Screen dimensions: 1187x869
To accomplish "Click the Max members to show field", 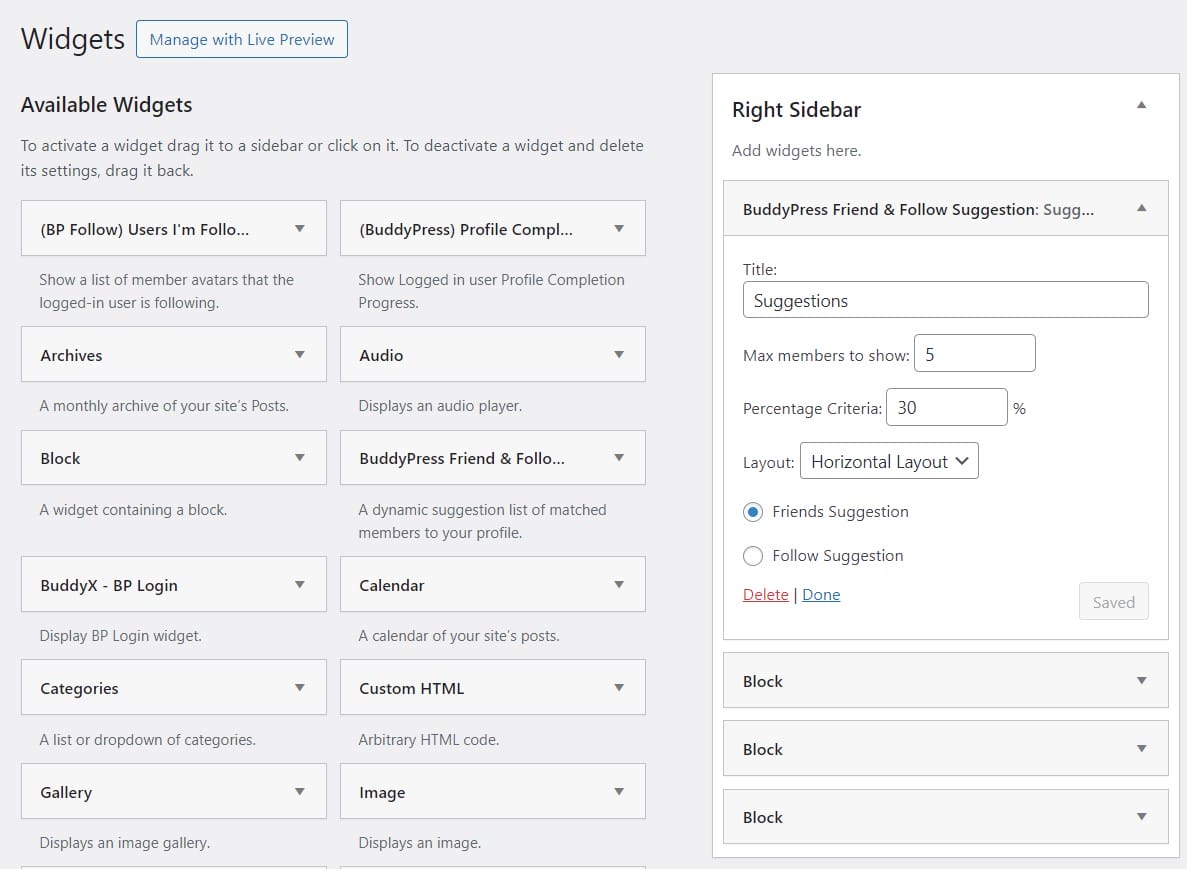I will pyautogui.click(x=974, y=354).
